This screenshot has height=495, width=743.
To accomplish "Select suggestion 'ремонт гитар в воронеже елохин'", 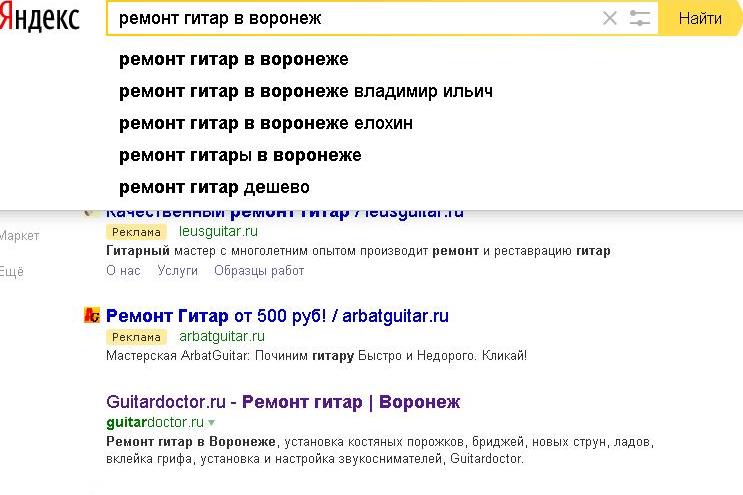I will pos(266,123).
